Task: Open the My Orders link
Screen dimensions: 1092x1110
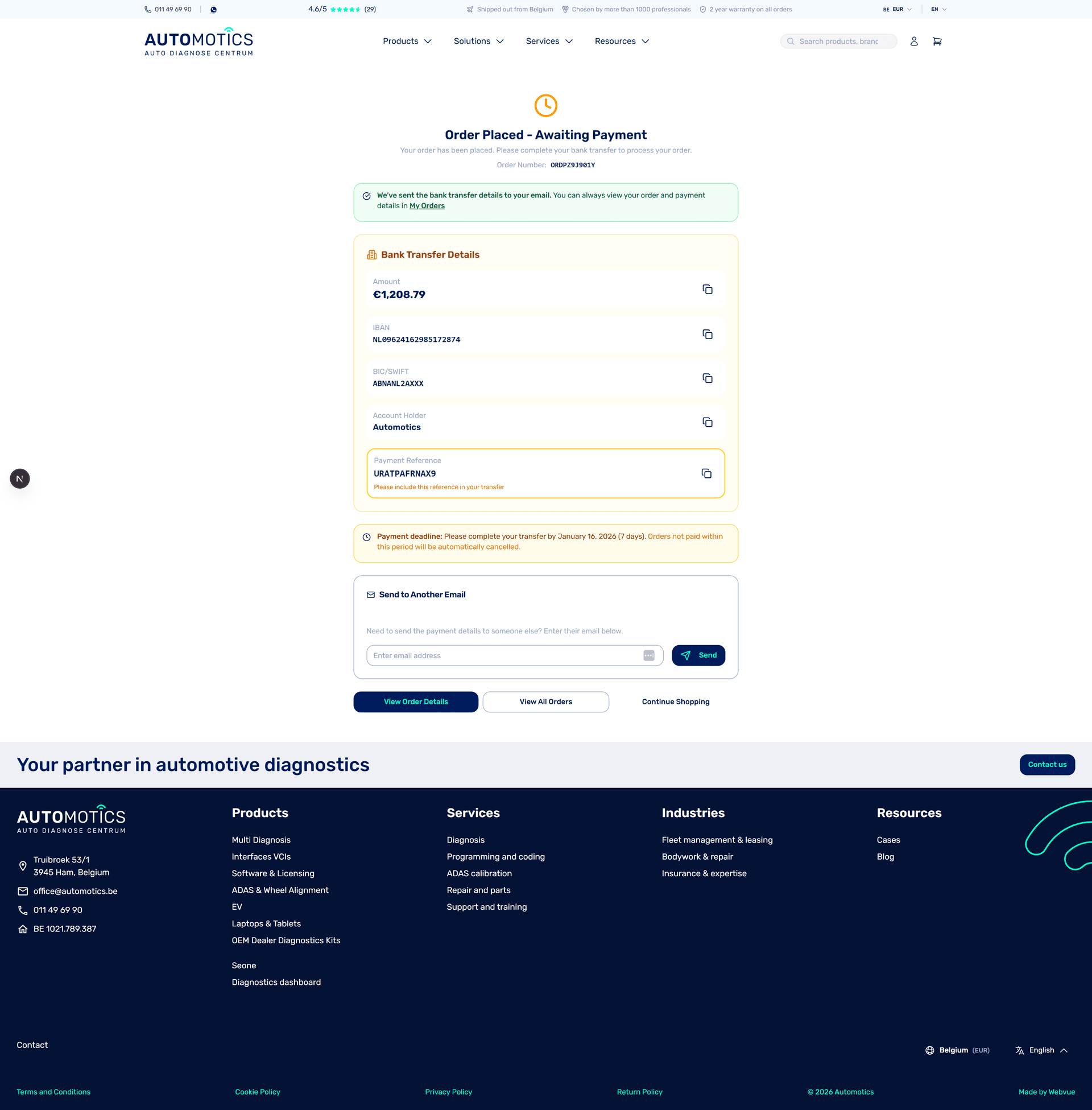Action: [427, 206]
